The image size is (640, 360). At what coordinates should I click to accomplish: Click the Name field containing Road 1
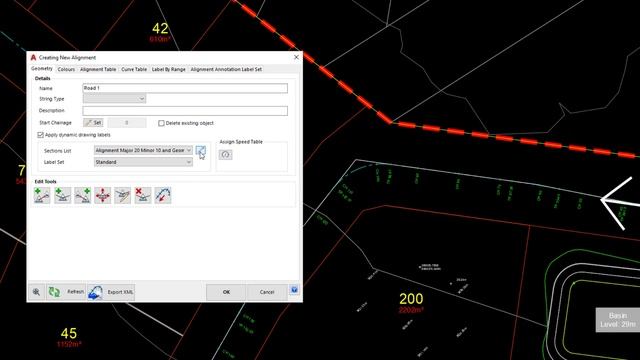point(185,88)
